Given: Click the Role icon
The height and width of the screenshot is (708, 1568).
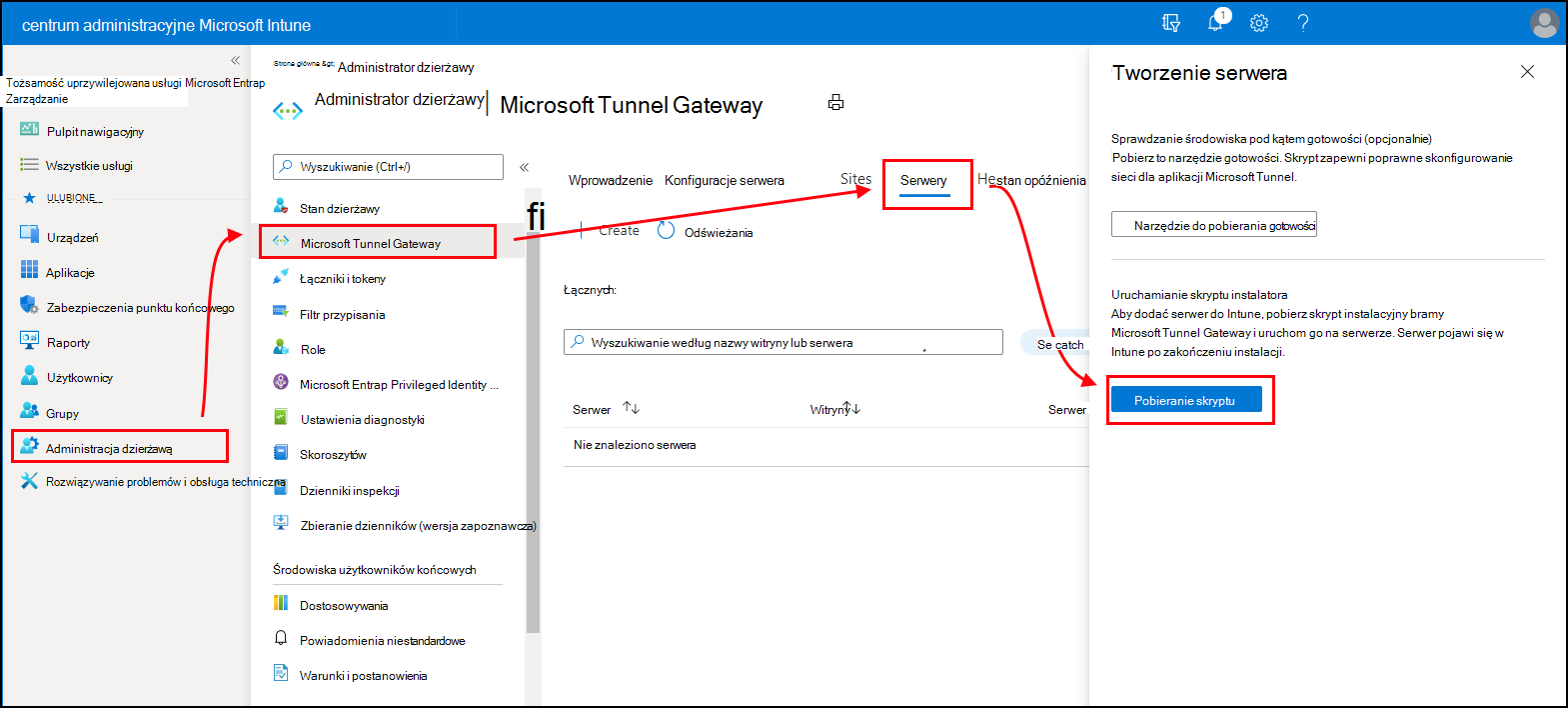Looking at the screenshot, I should (281, 347).
